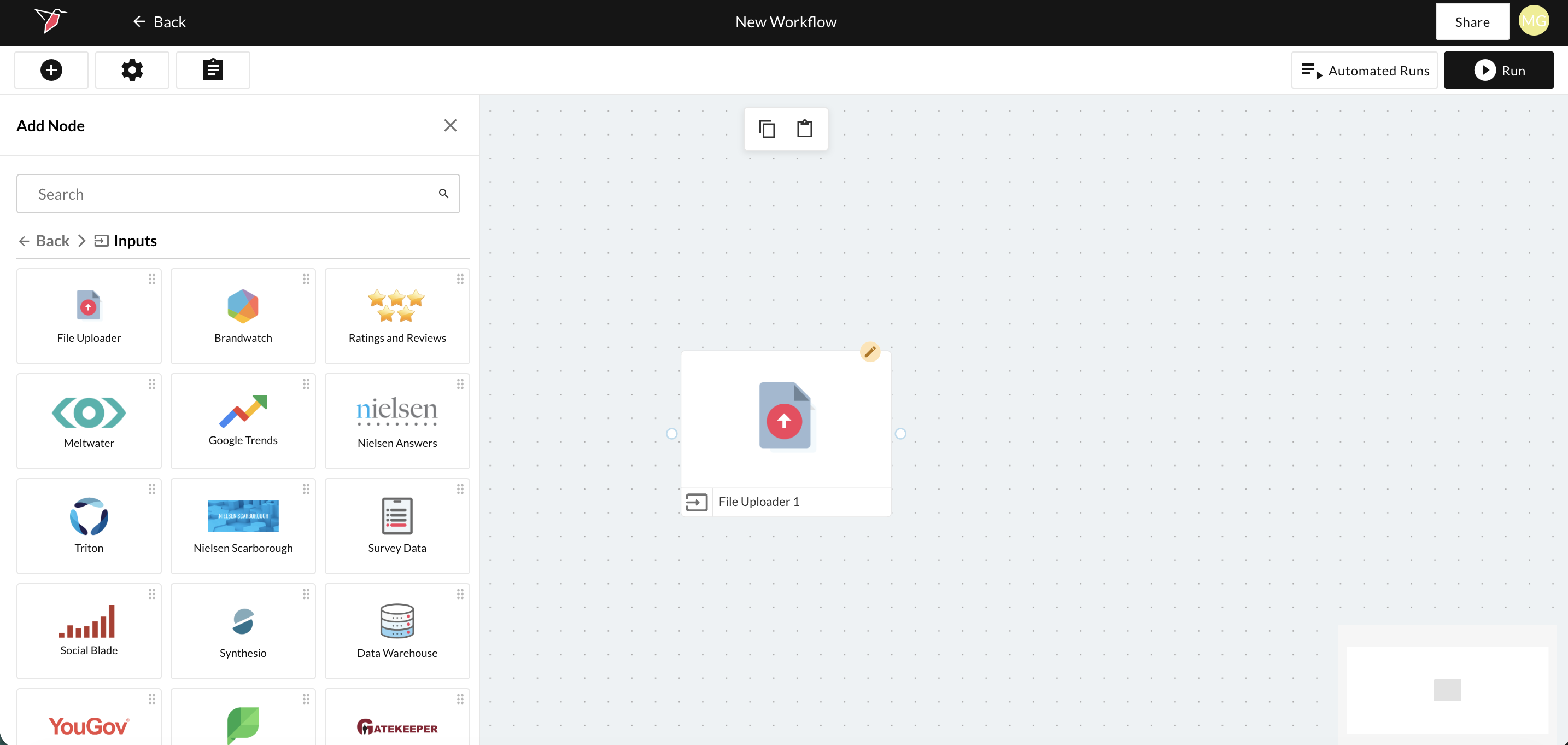The image size is (1568, 745).
Task: Close the Add Node panel
Action: click(x=450, y=125)
